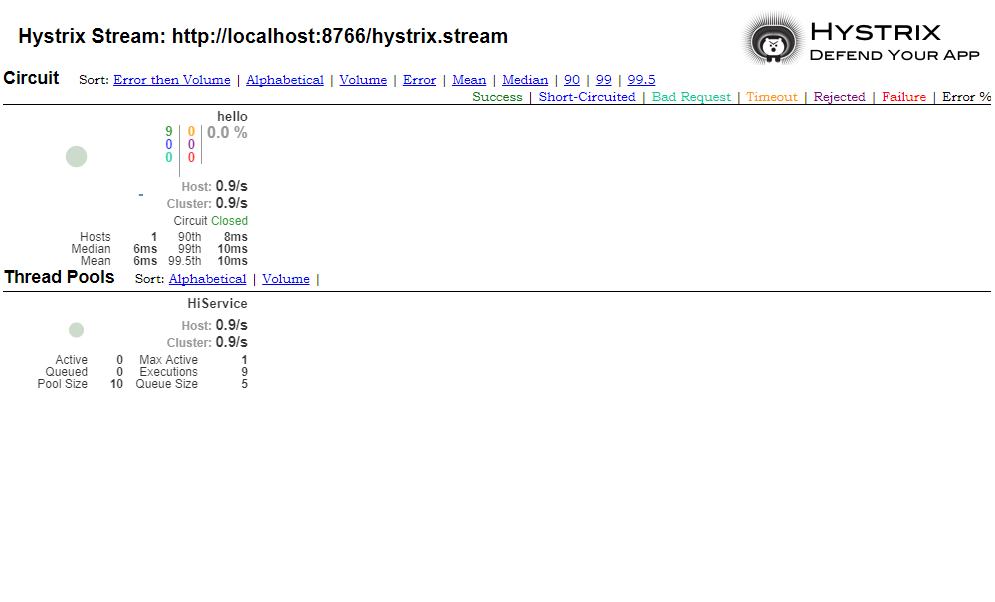Click the hello circuit health circle
995x602 pixels.
point(76,156)
